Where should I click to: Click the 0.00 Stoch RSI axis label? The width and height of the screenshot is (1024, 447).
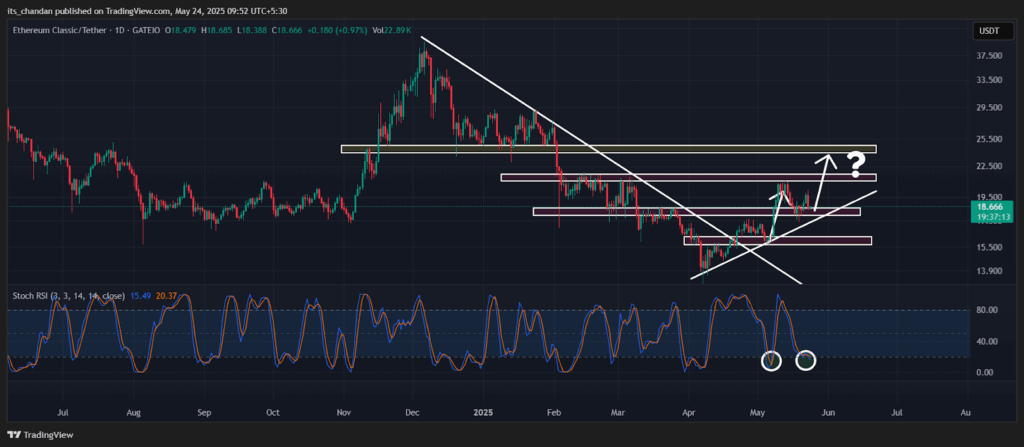(984, 372)
